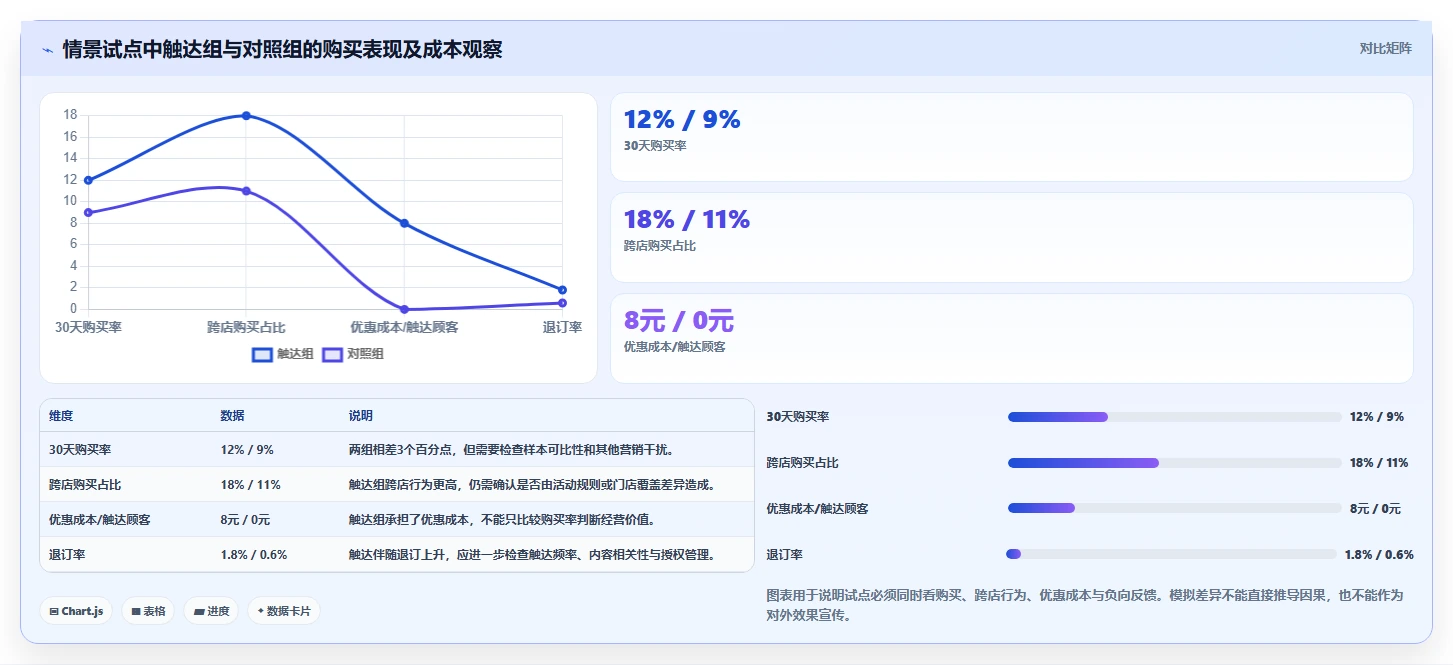Screen dimensions: 1453x665
Task: Click the 触达组 point at 30天购买率
Action: tap(88, 180)
